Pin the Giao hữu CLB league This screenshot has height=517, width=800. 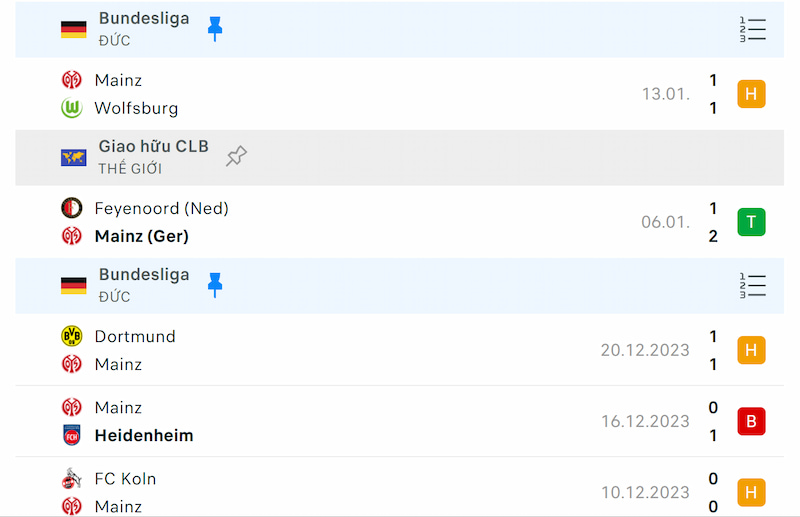(236, 156)
